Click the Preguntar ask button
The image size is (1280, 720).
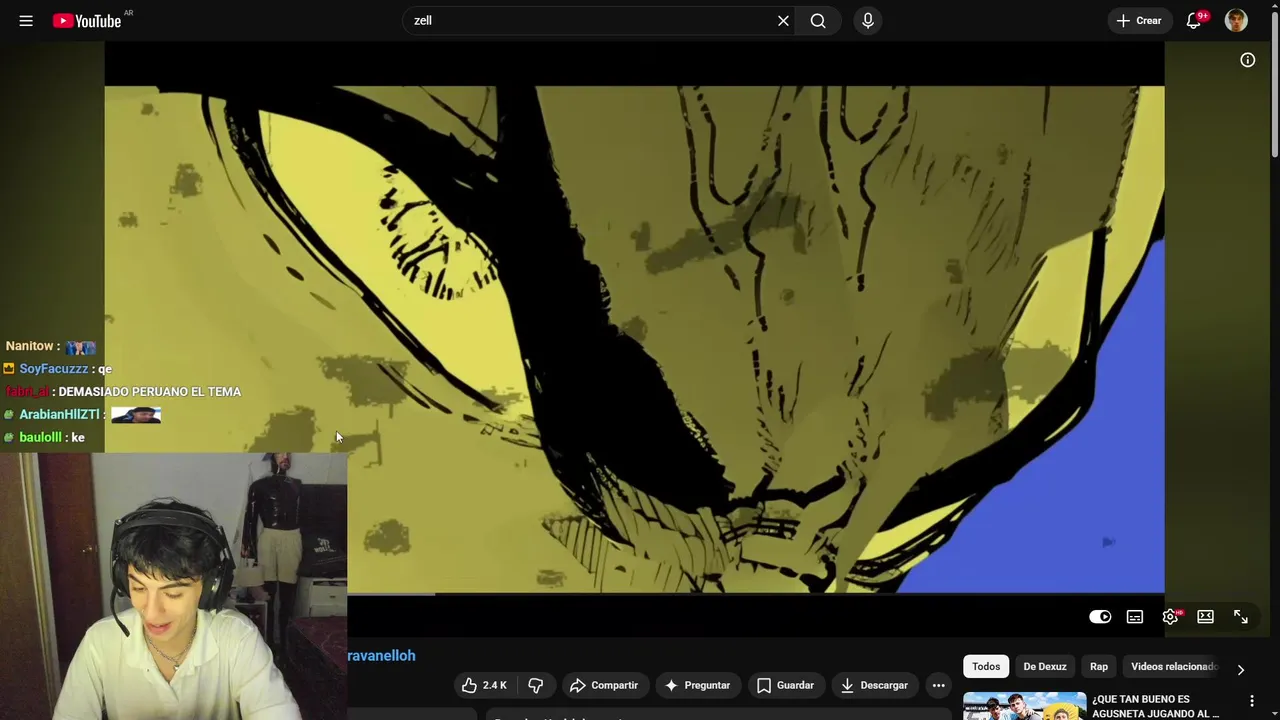[697, 685]
